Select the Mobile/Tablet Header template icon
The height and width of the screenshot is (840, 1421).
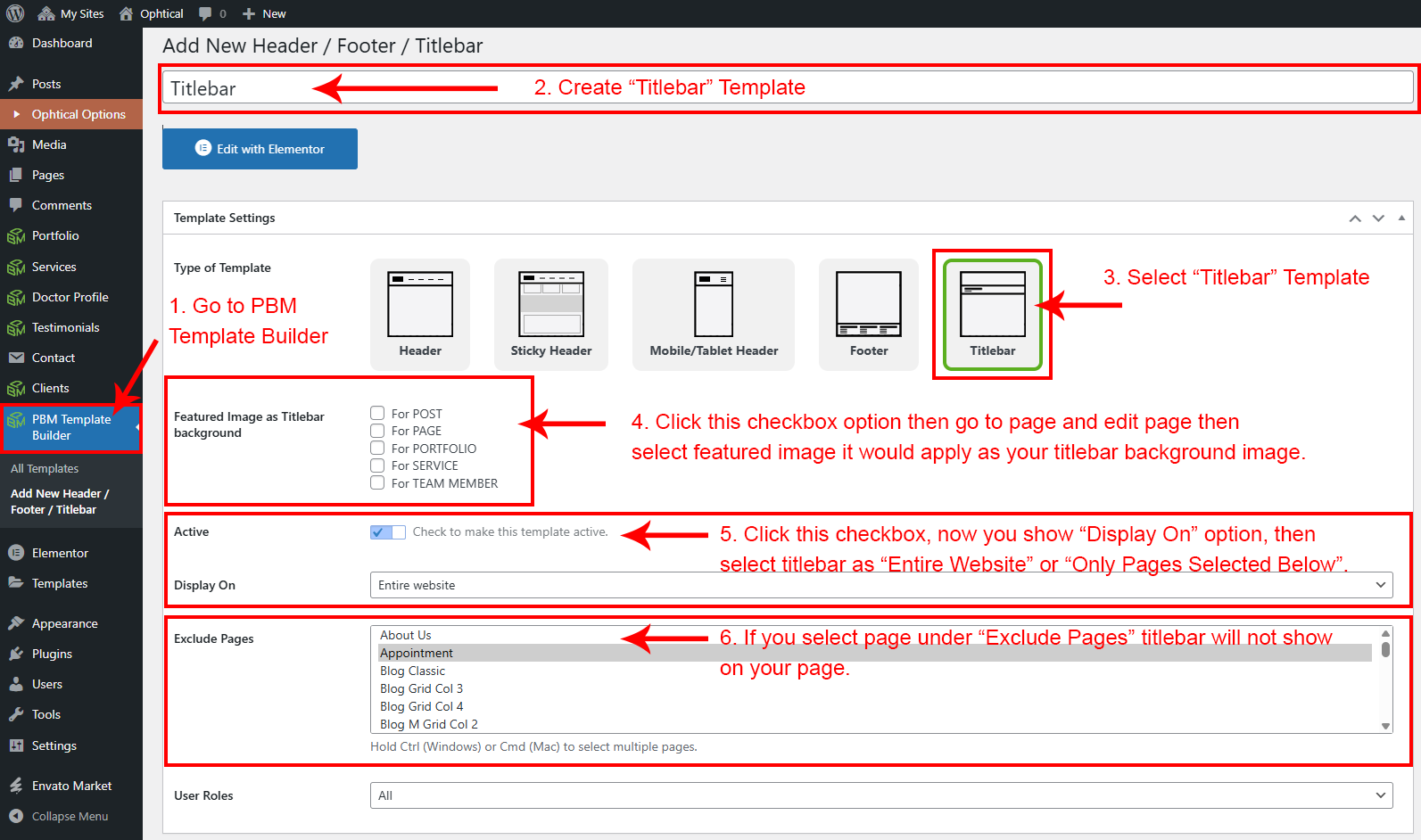tap(714, 304)
